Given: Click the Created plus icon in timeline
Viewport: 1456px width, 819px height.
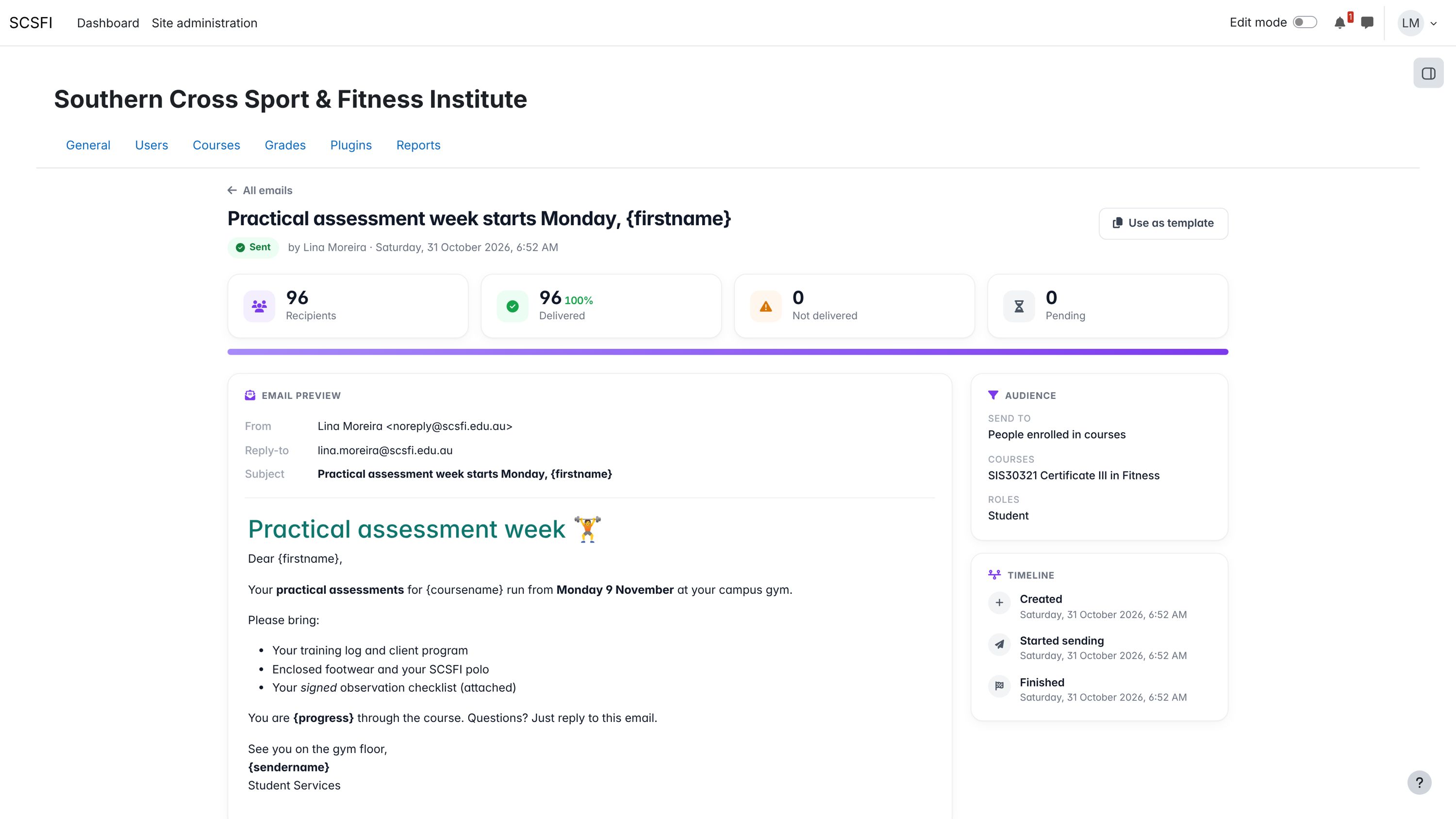Looking at the screenshot, I should click(x=999, y=603).
